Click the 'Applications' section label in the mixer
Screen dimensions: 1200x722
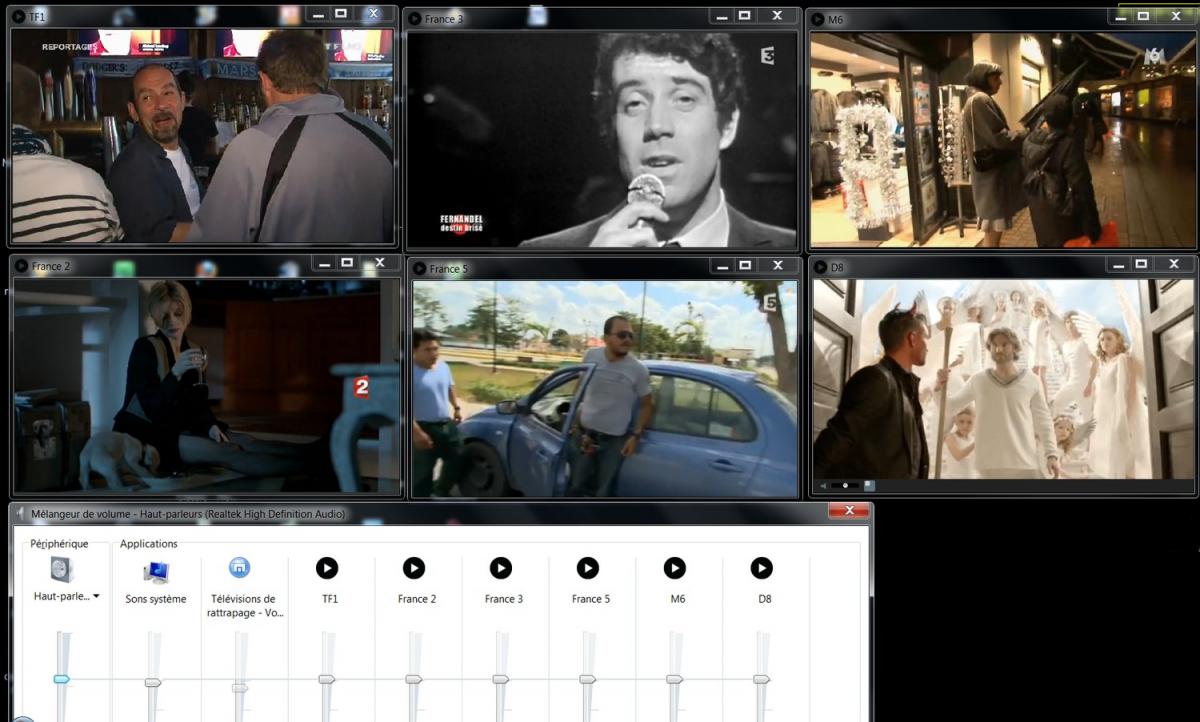[x=149, y=544]
